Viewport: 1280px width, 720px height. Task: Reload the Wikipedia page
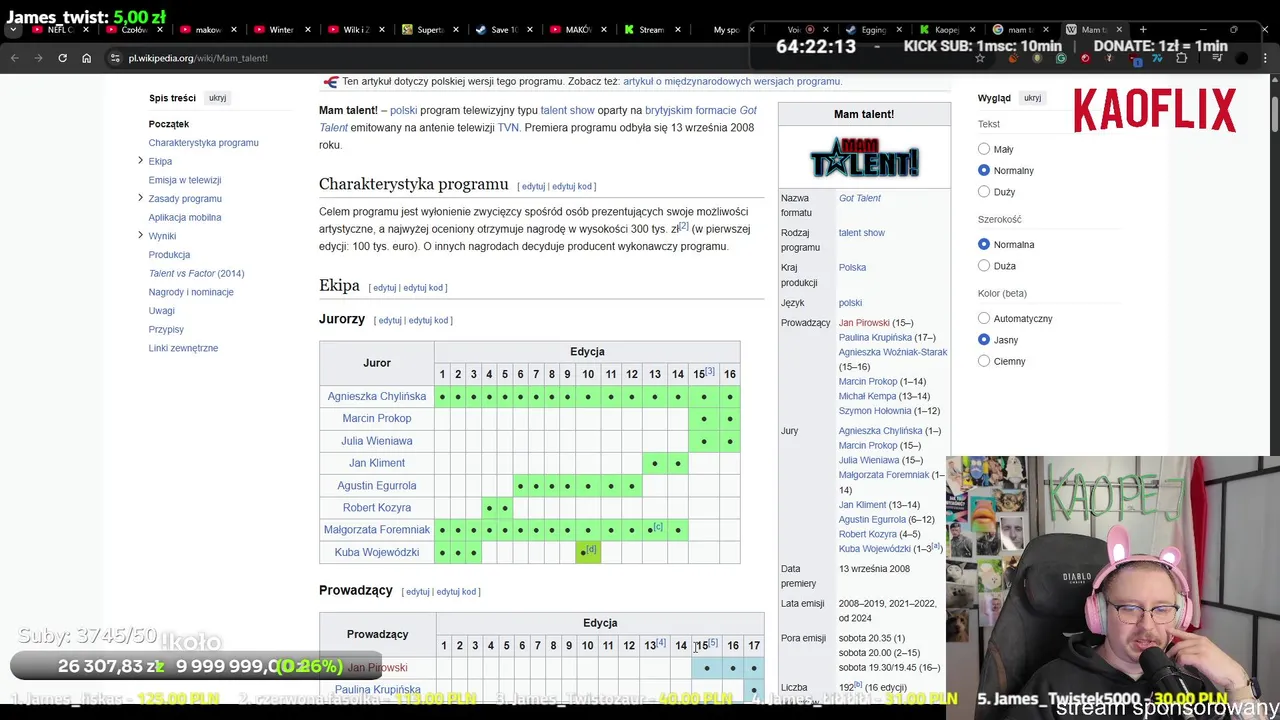62,58
